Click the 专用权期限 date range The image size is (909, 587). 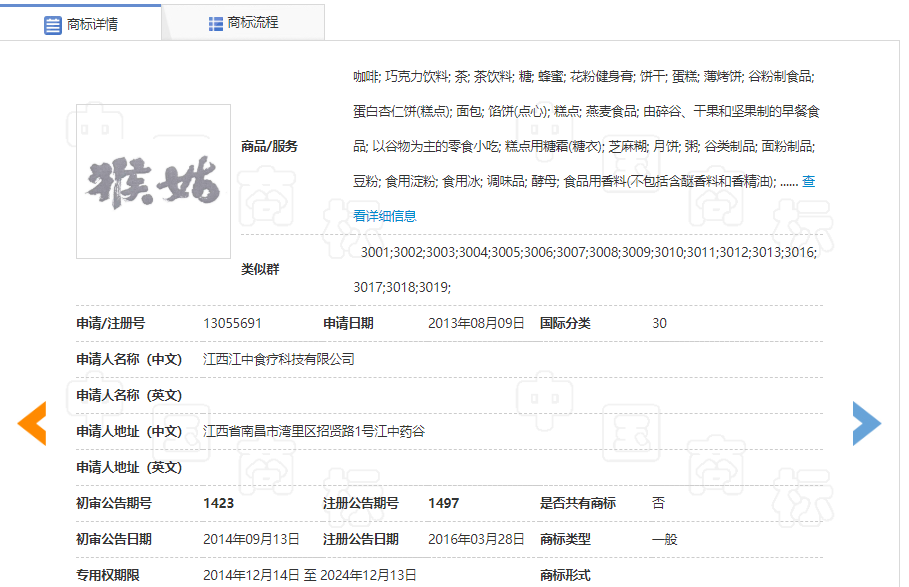click(x=309, y=575)
